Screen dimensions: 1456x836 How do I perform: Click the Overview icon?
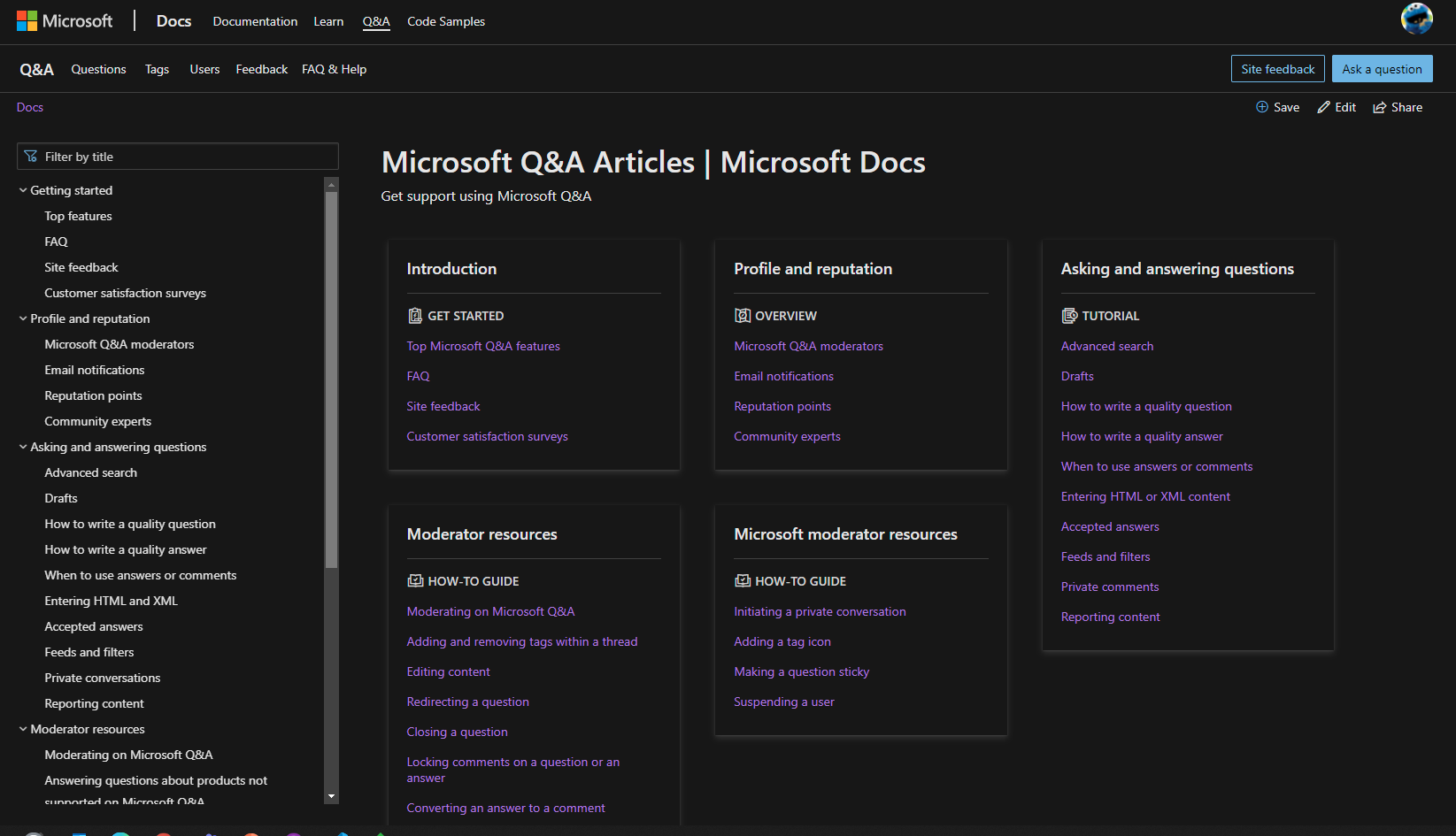pyautogui.click(x=742, y=316)
